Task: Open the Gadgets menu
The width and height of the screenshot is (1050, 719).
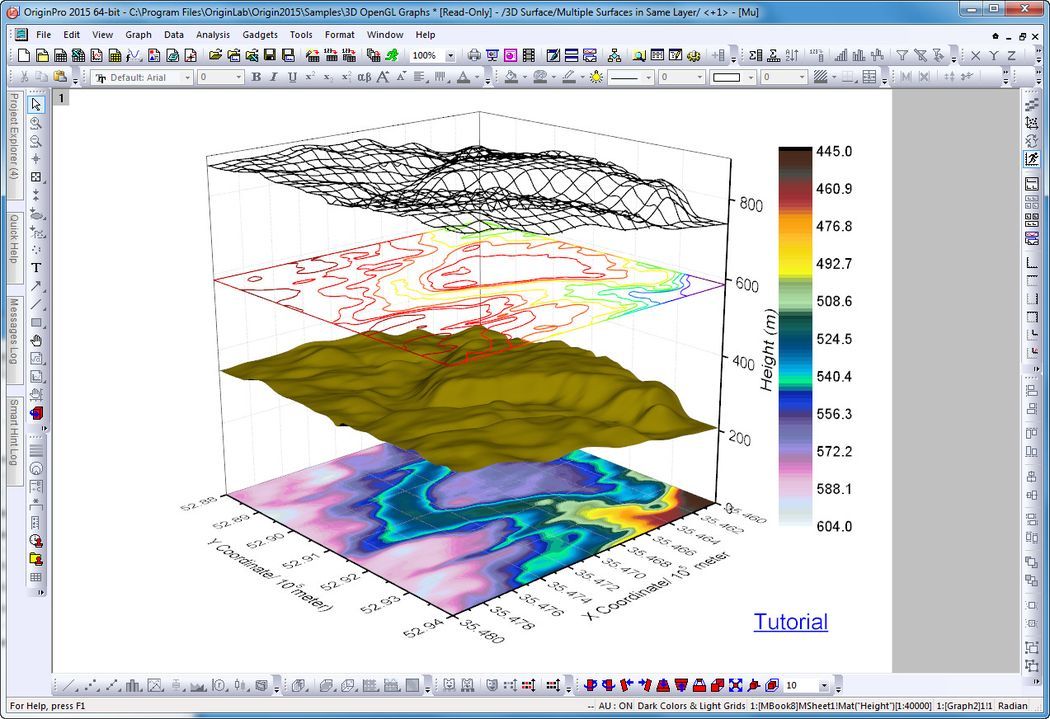Action: (x=260, y=34)
